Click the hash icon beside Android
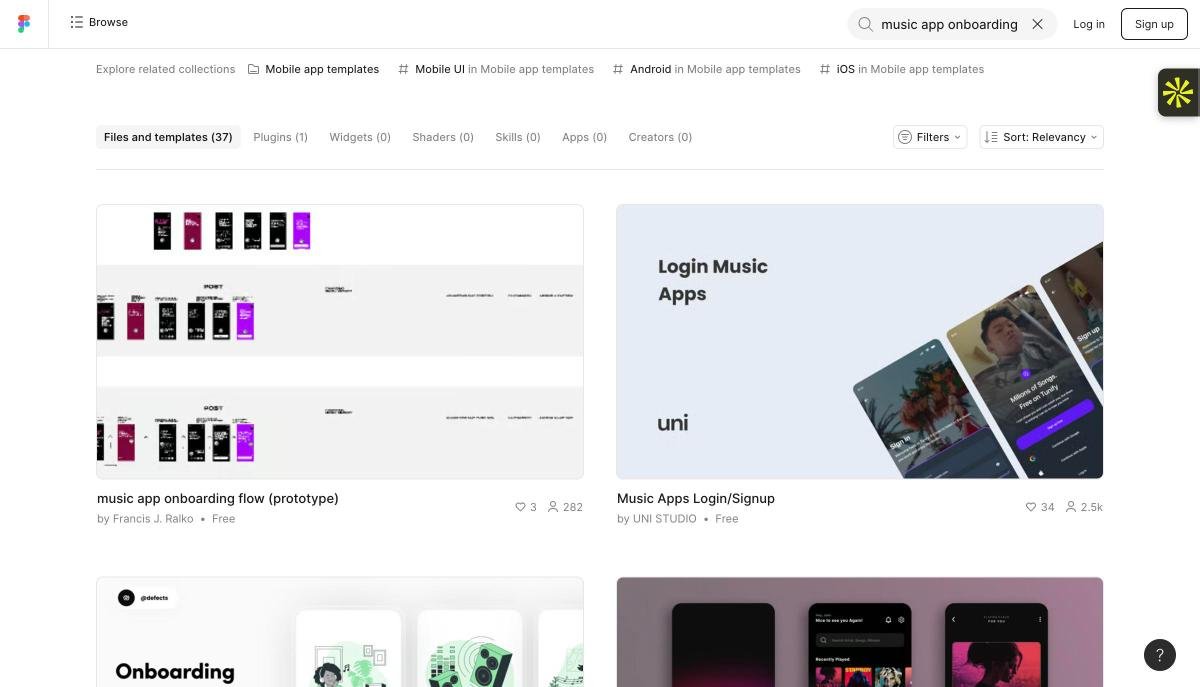The height and width of the screenshot is (687, 1200). (618, 69)
